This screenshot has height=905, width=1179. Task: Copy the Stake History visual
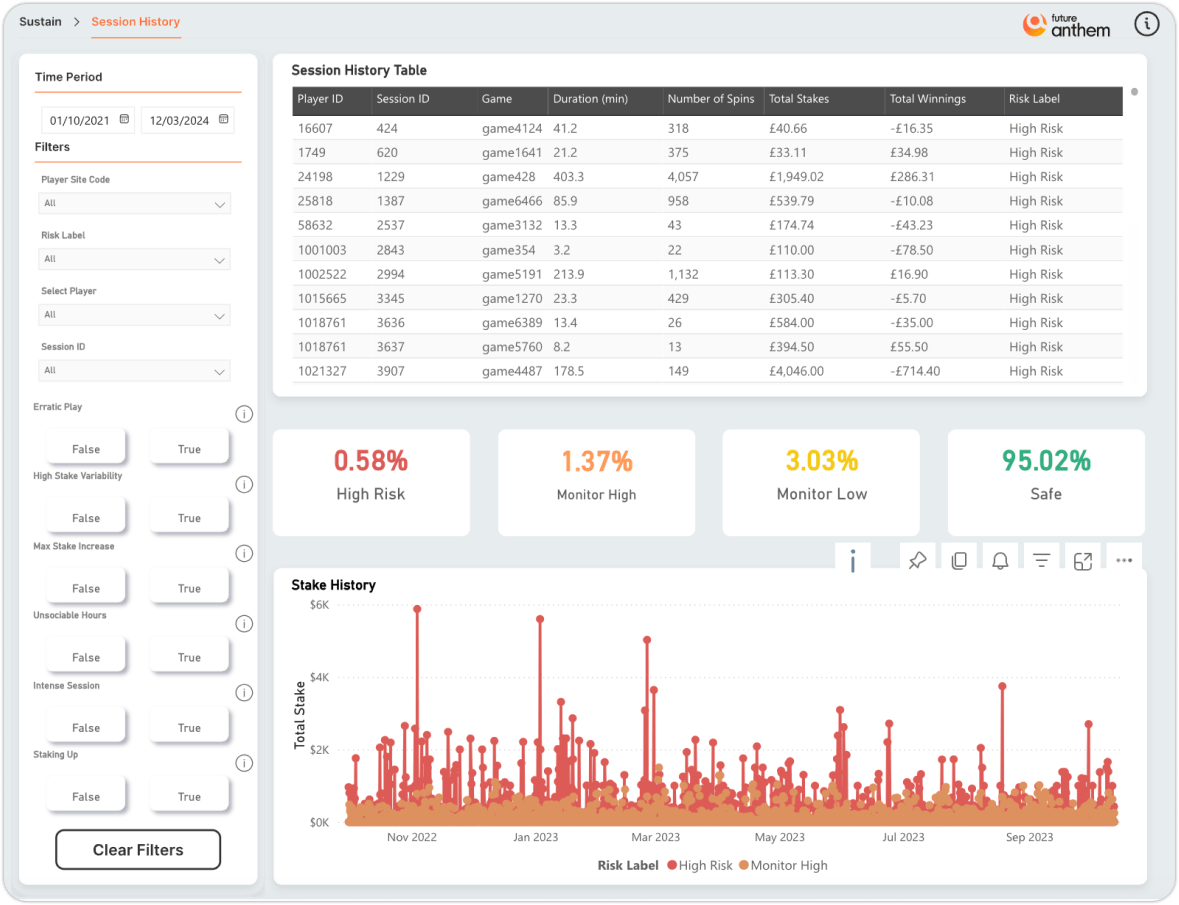pos(959,561)
